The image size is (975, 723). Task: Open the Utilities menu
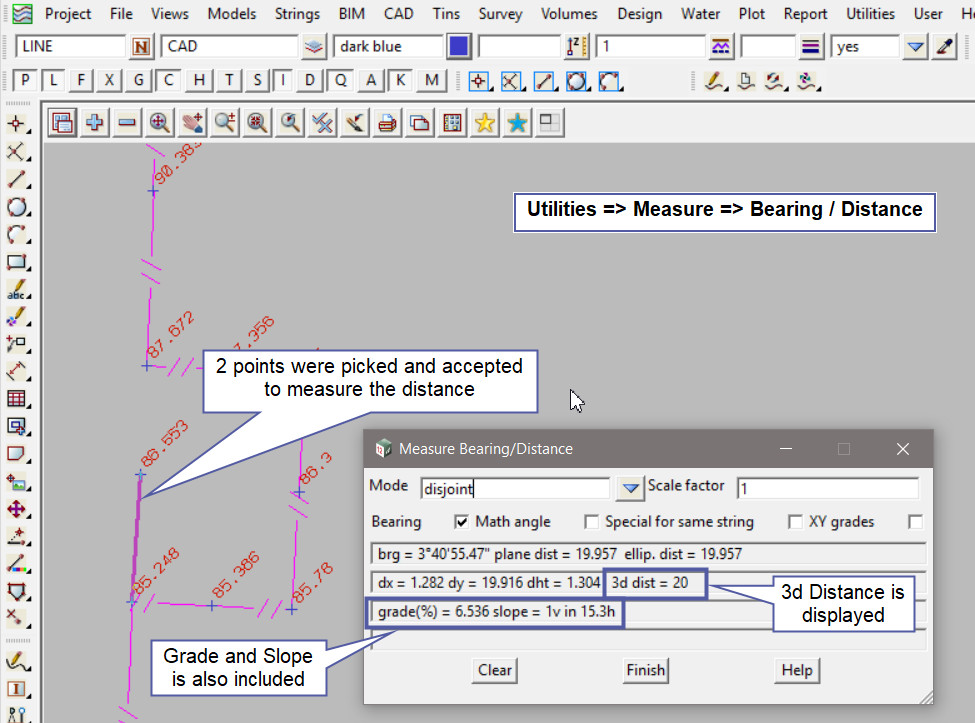870,14
